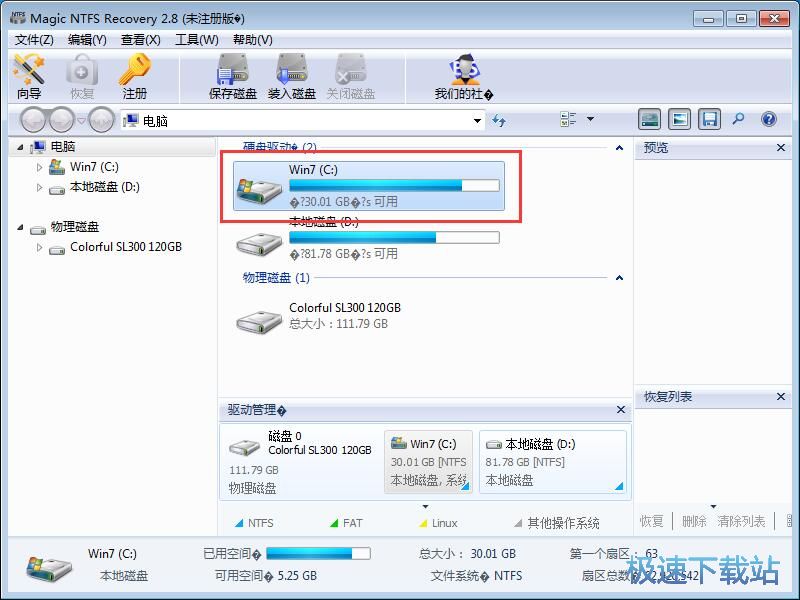This screenshot has height=600, width=800.
Task: Click 磁盘 0 in drive manager
Action: point(301,462)
